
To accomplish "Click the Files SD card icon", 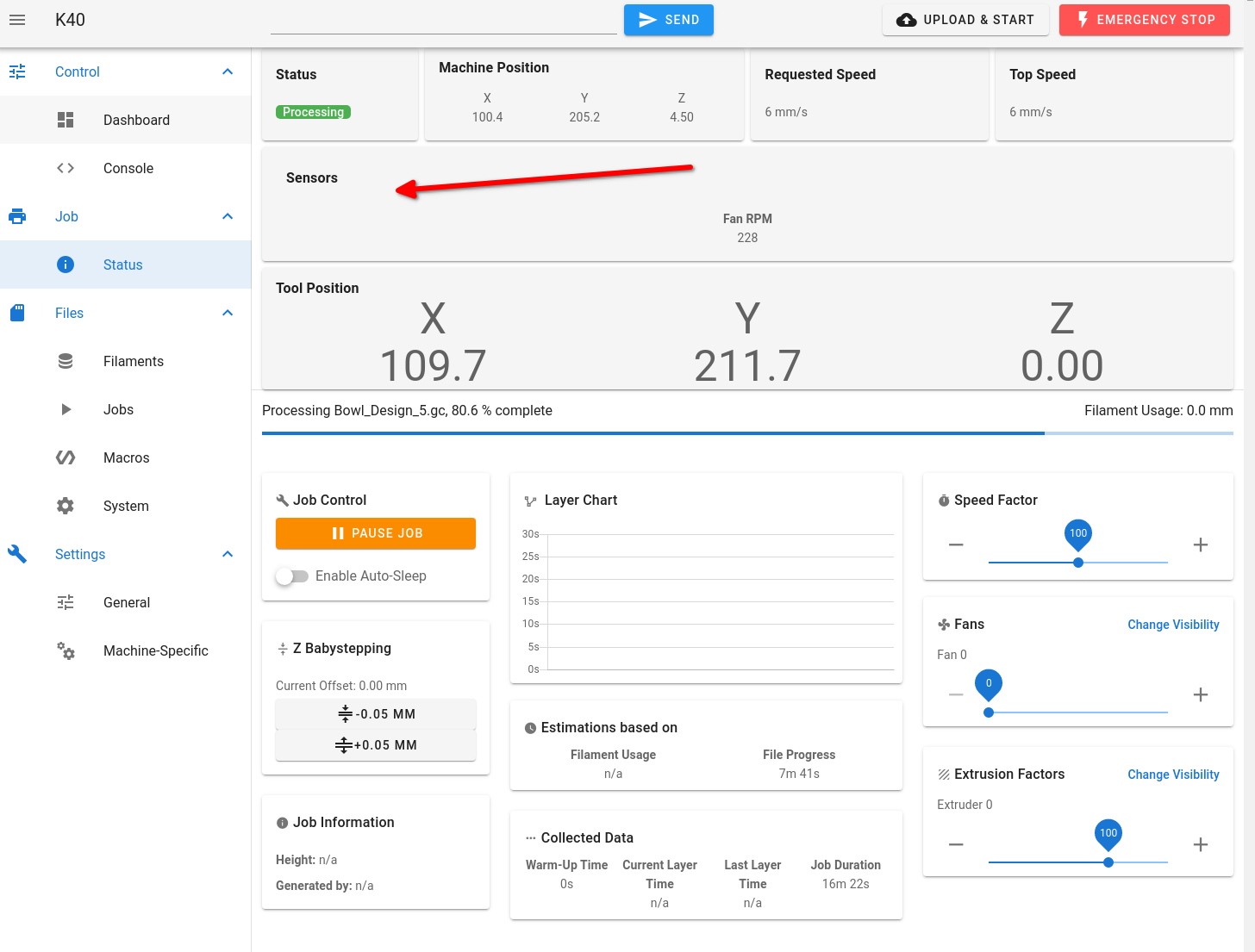I will 17,313.
